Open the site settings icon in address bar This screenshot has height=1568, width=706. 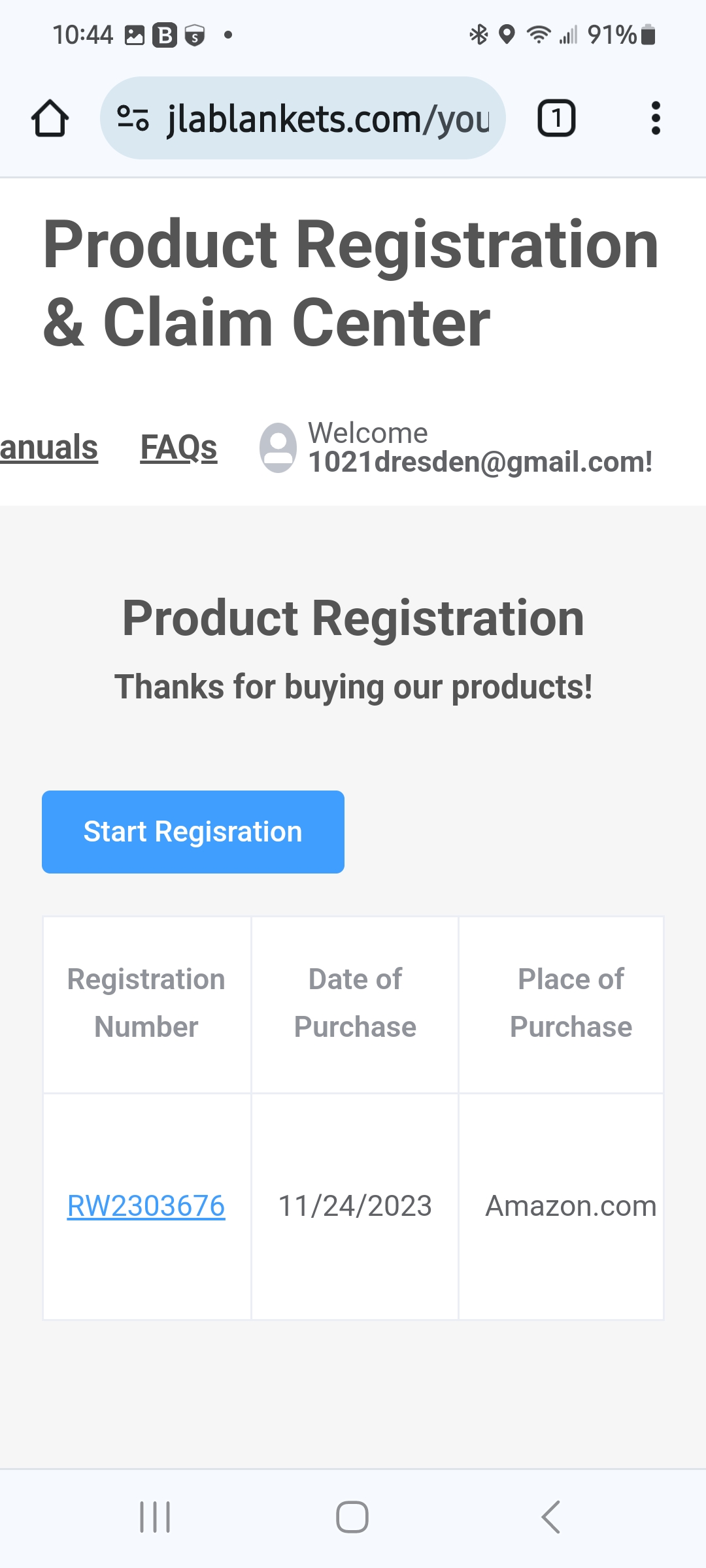[x=133, y=118]
